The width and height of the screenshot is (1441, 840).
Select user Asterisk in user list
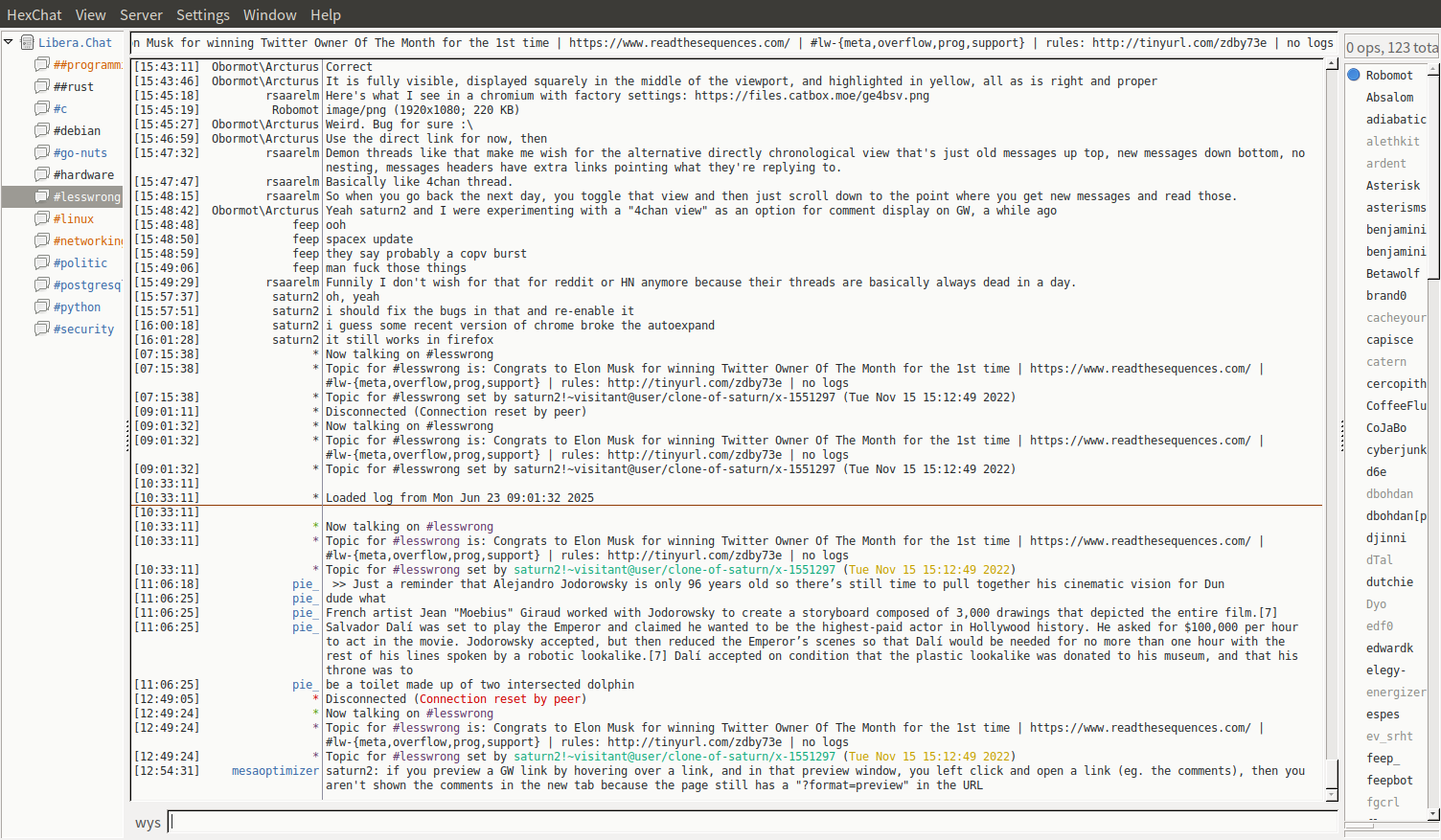tap(1392, 185)
